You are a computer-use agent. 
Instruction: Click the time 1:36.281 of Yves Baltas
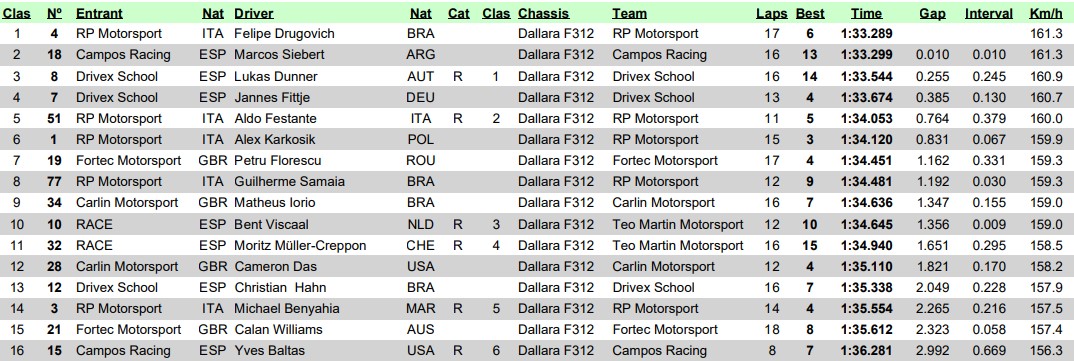point(866,351)
